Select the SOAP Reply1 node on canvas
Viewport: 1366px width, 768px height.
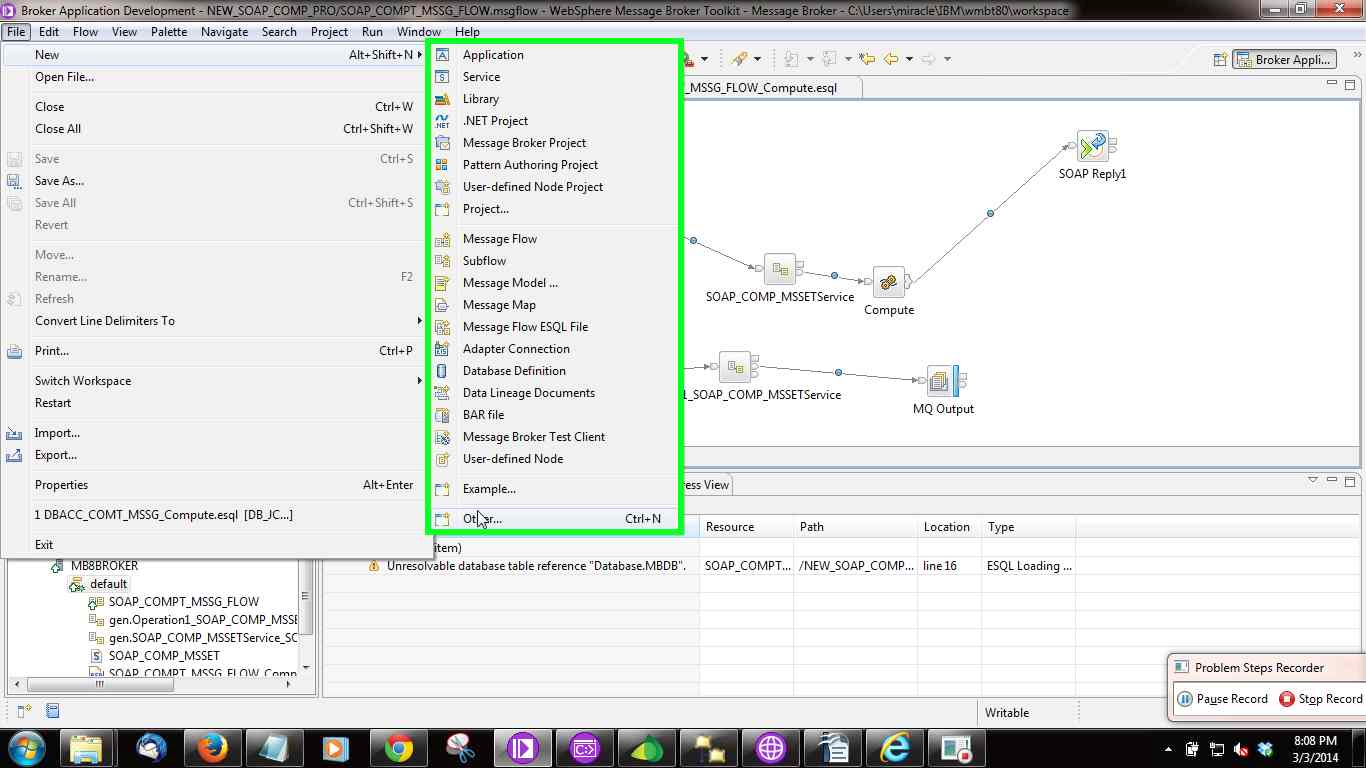coord(1092,146)
